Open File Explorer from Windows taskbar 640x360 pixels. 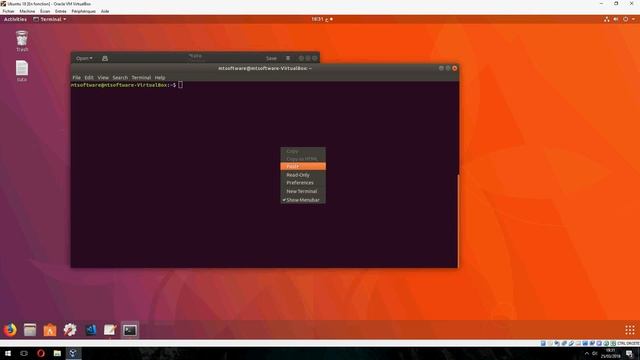coord(57,353)
